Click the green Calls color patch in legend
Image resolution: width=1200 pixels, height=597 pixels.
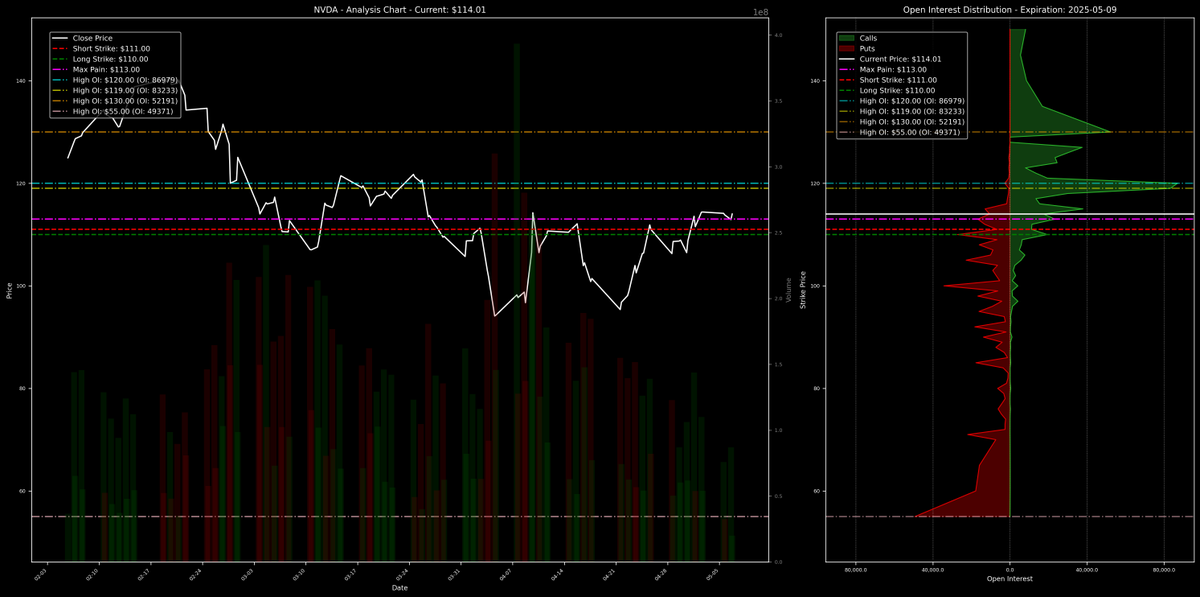point(847,38)
